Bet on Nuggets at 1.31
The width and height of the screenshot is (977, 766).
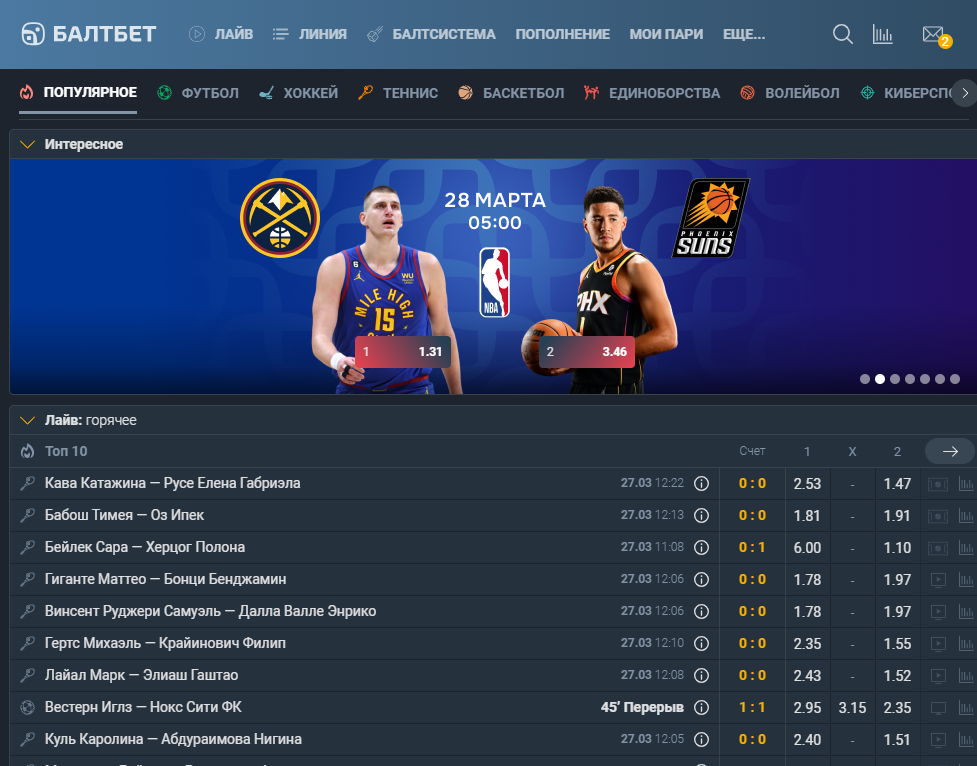point(403,352)
